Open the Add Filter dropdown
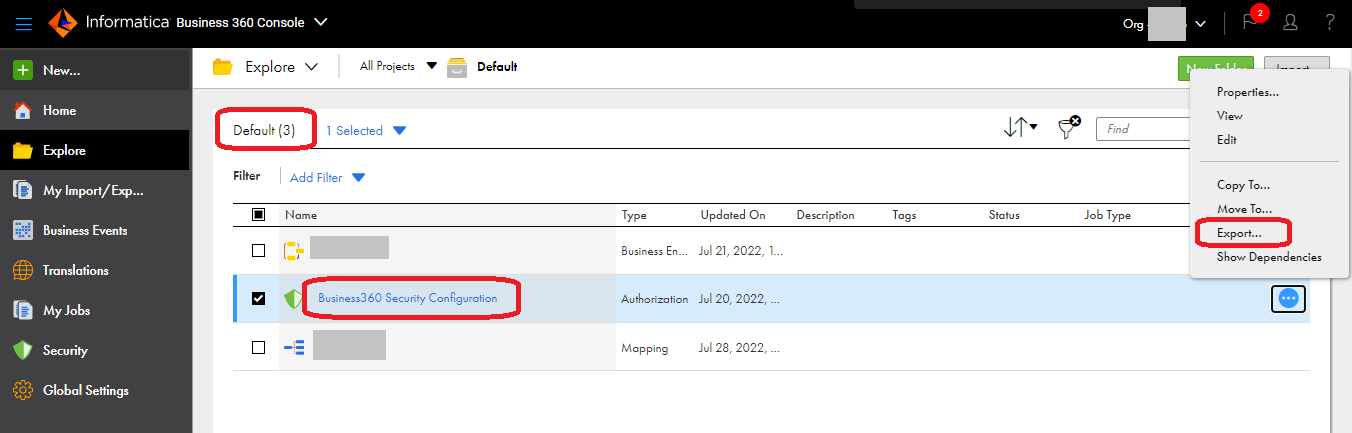This screenshot has width=1352, height=433. click(x=327, y=177)
